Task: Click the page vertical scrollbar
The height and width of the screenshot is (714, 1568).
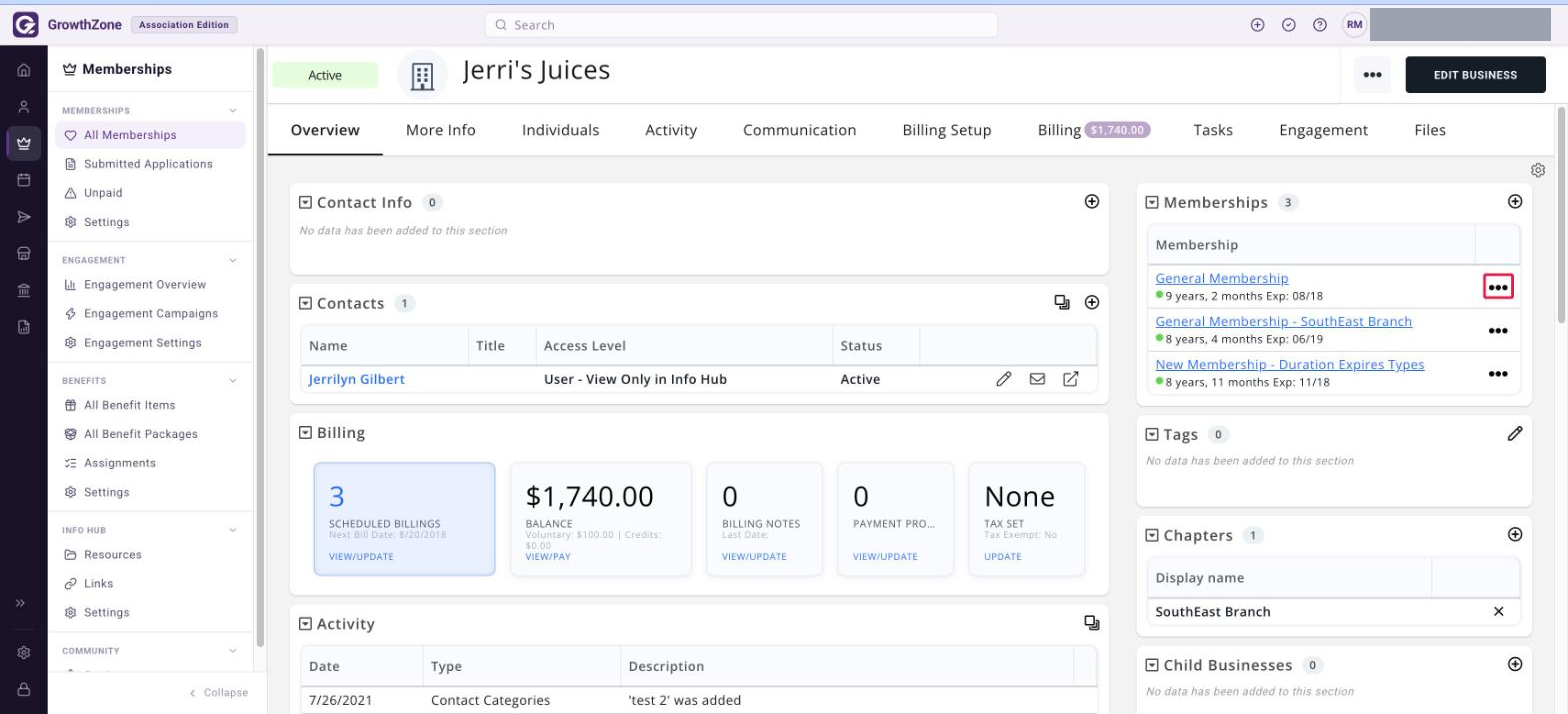Action: tap(1562, 215)
